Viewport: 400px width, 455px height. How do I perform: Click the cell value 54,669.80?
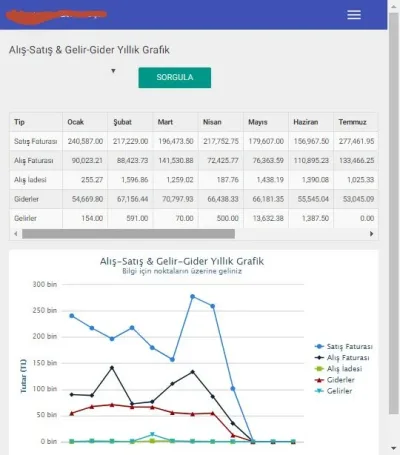coord(87,199)
